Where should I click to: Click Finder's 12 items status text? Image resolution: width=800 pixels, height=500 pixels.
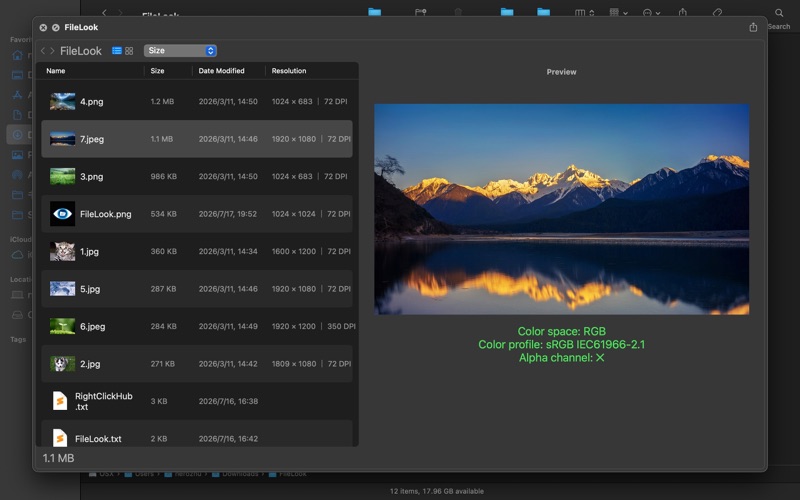tap(437, 491)
